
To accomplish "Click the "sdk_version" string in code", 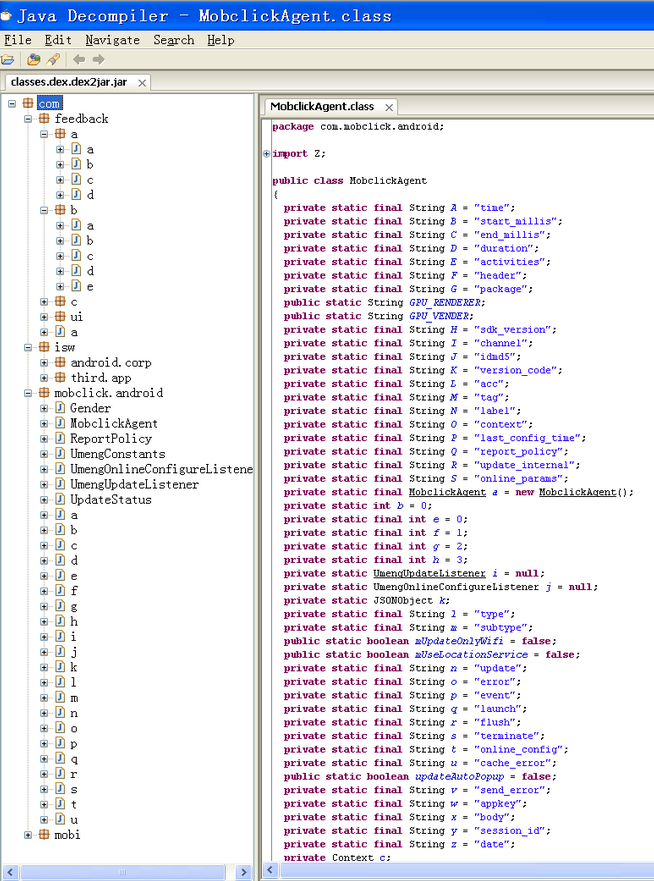I will pyautogui.click(x=515, y=330).
